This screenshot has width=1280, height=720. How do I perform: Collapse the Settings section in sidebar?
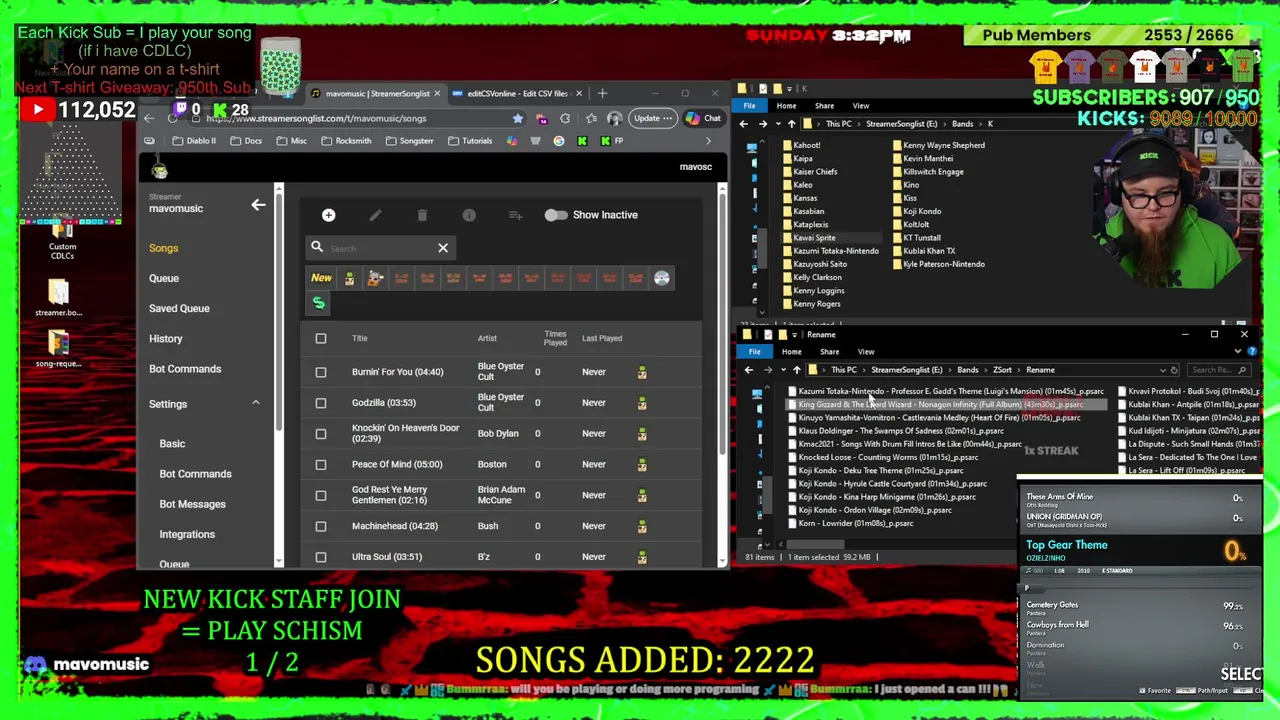255,403
